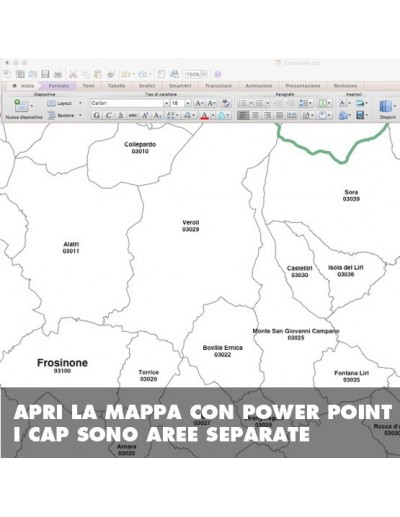This screenshot has width=400, height=517.
Task: Select the Sora 03039 map label
Action: click(x=351, y=195)
